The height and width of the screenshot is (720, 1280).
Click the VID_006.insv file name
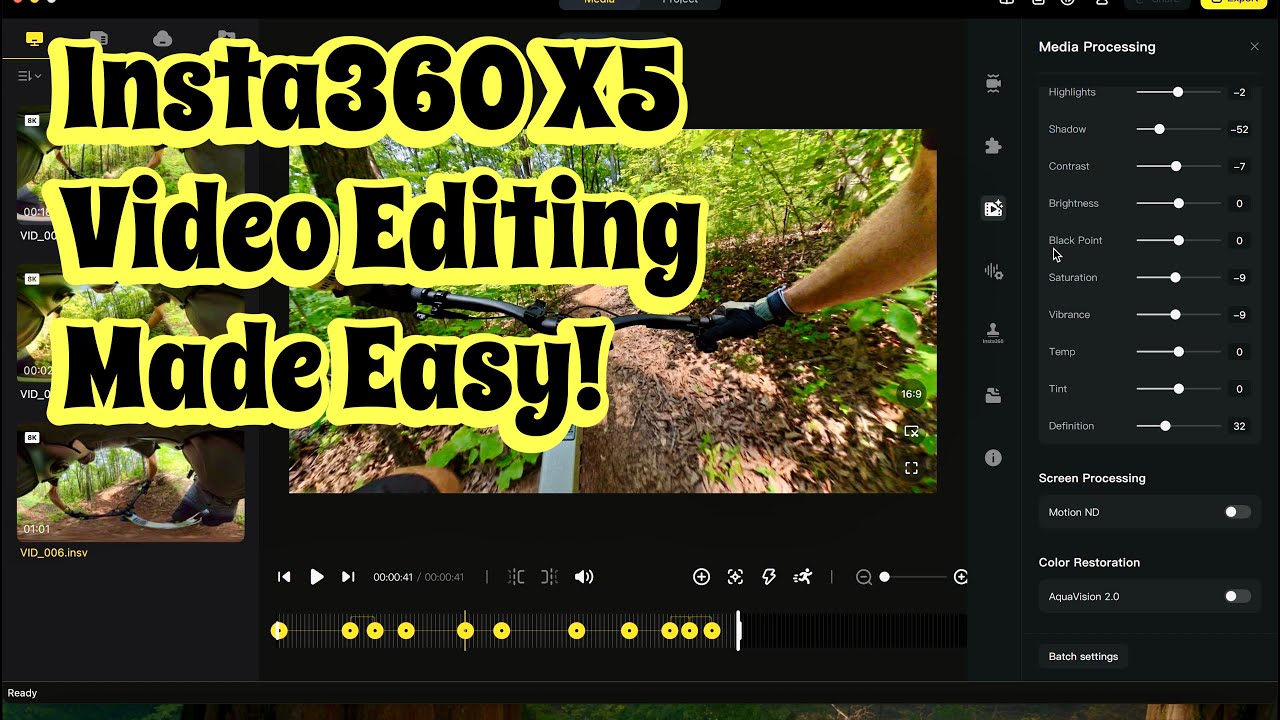(x=54, y=552)
